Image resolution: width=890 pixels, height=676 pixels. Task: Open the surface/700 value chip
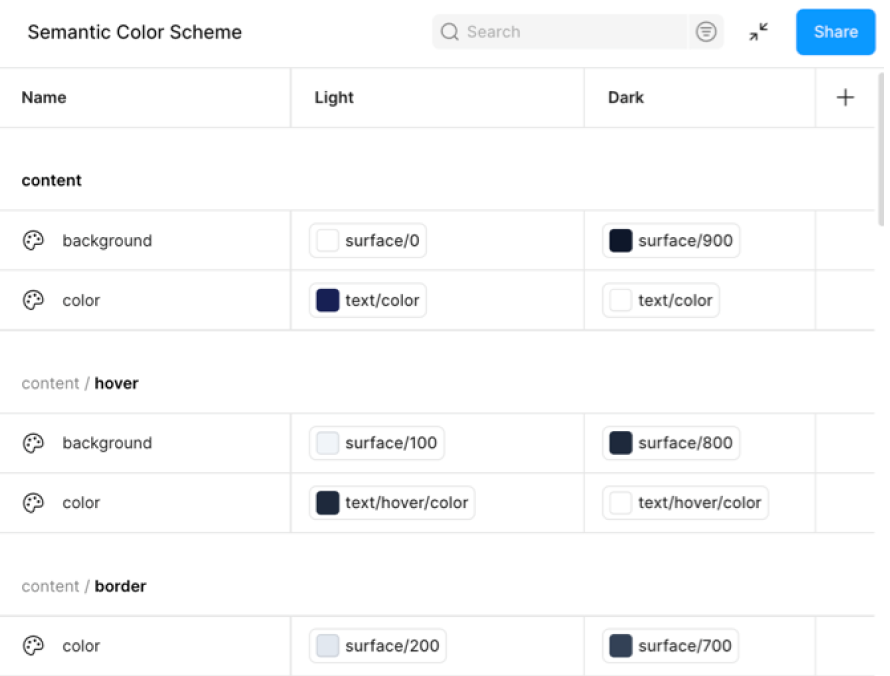[670, 646]
